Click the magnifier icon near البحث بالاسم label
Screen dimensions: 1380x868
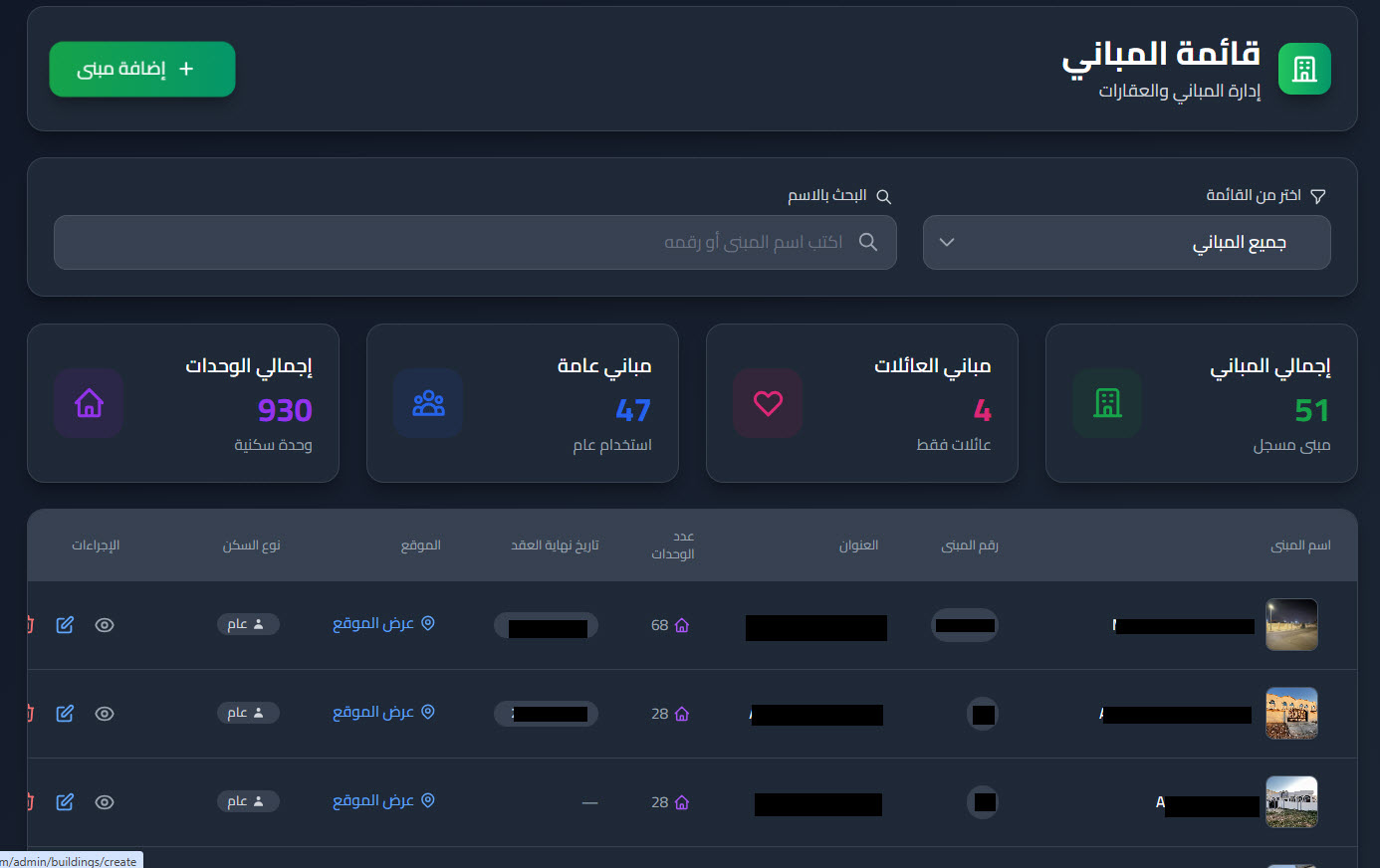883,196
